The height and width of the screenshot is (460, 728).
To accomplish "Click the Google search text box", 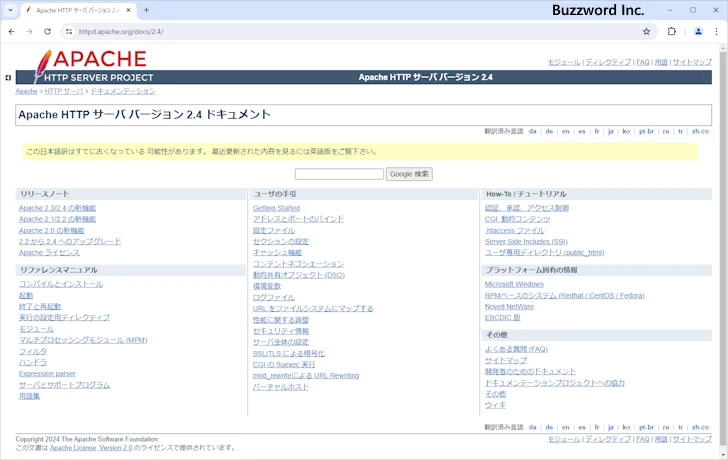I will click(x=339, y=174).
